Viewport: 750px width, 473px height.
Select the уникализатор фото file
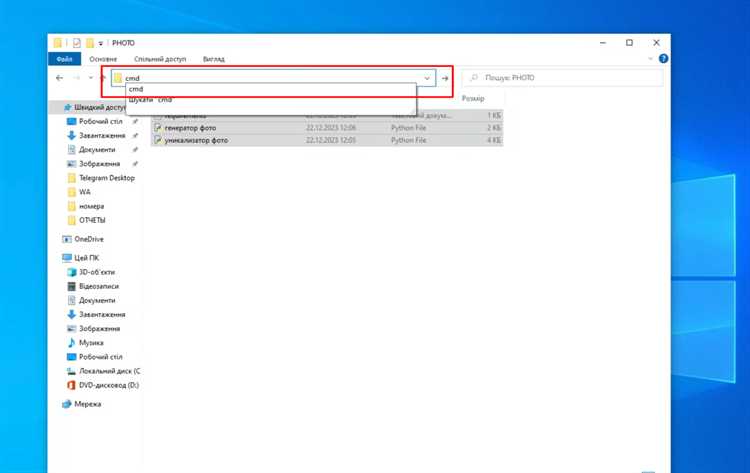click(196, 141)
